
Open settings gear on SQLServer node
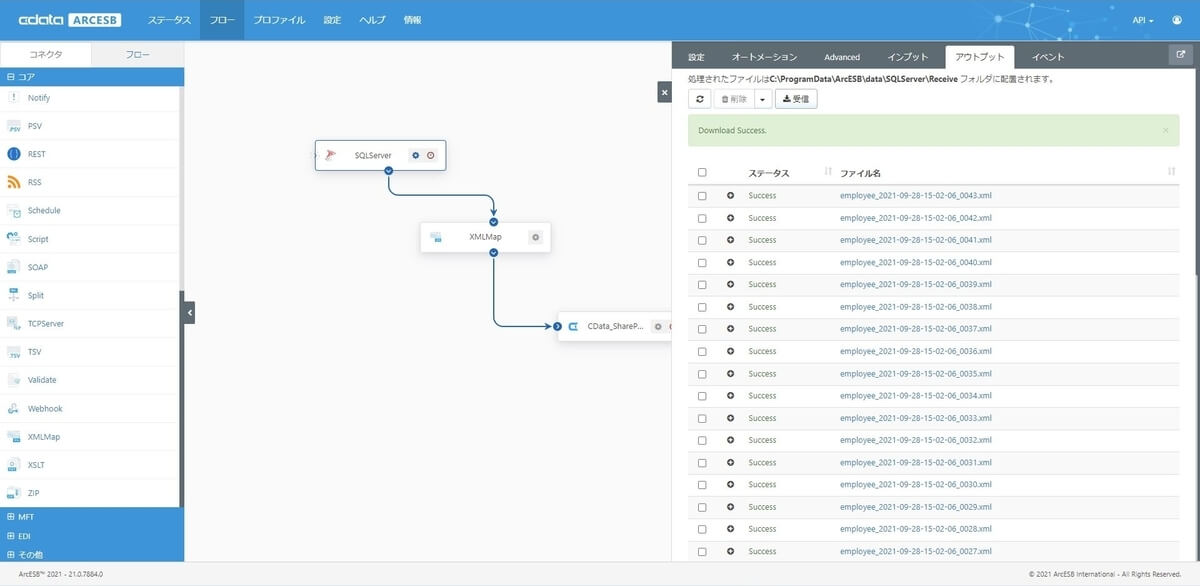[416, 155]
